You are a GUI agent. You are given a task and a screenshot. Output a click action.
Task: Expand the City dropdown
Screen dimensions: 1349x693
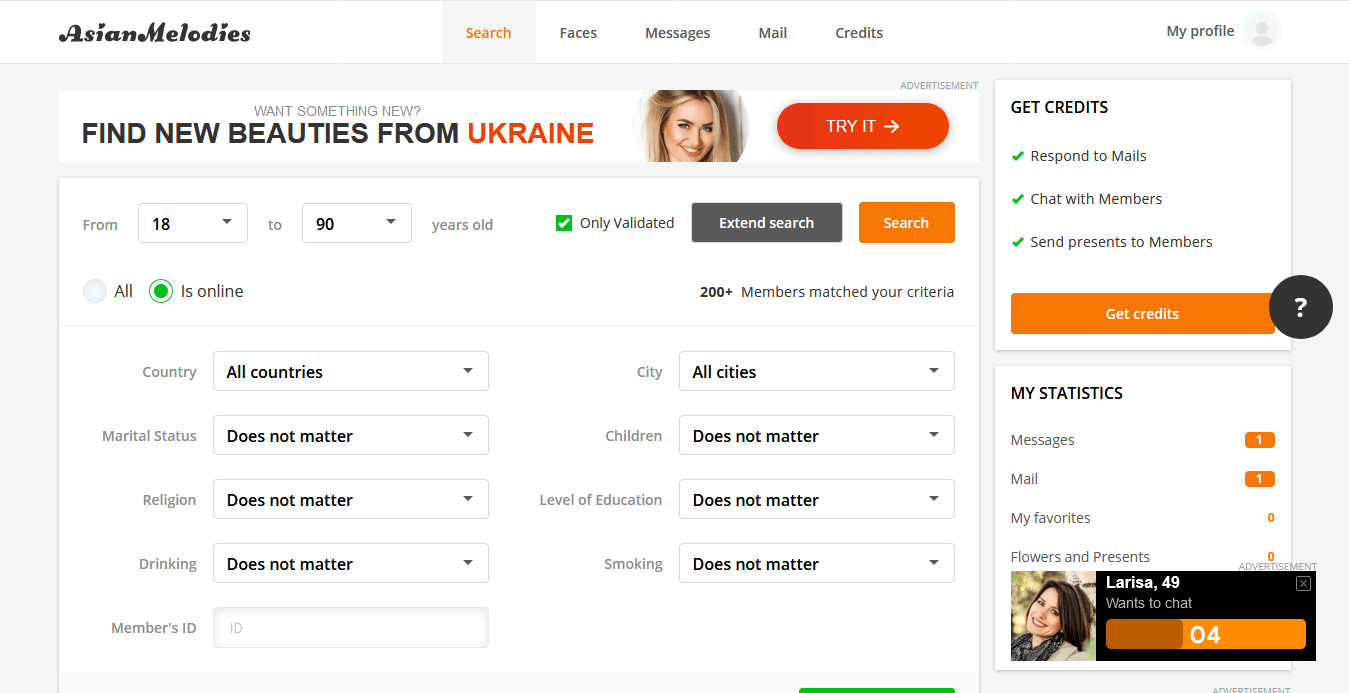[817, 371]
